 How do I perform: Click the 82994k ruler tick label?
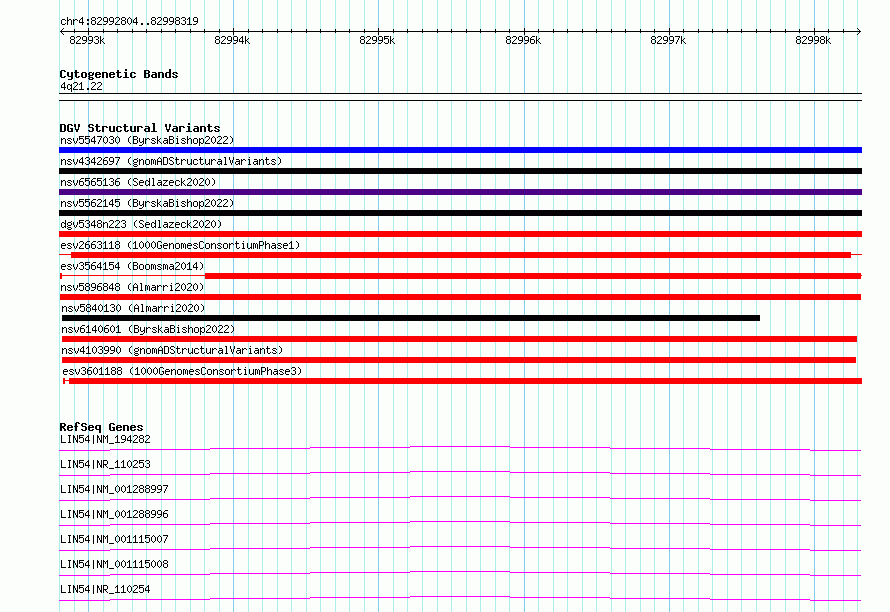point(232,40)
